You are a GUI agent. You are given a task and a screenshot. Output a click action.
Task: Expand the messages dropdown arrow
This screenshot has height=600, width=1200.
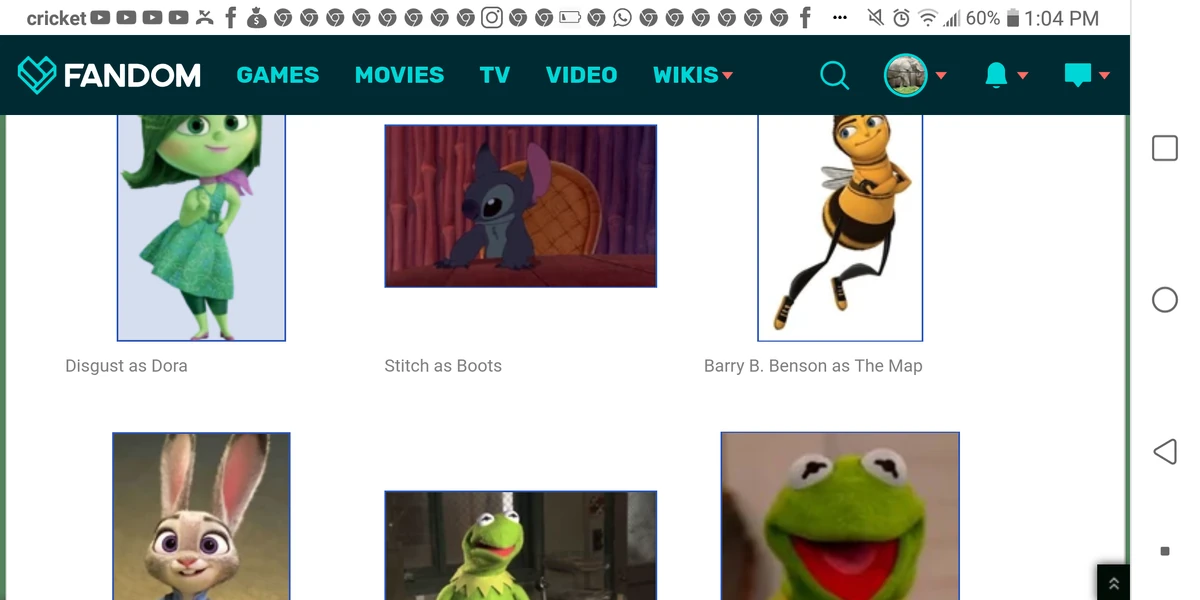[1104, 74]
